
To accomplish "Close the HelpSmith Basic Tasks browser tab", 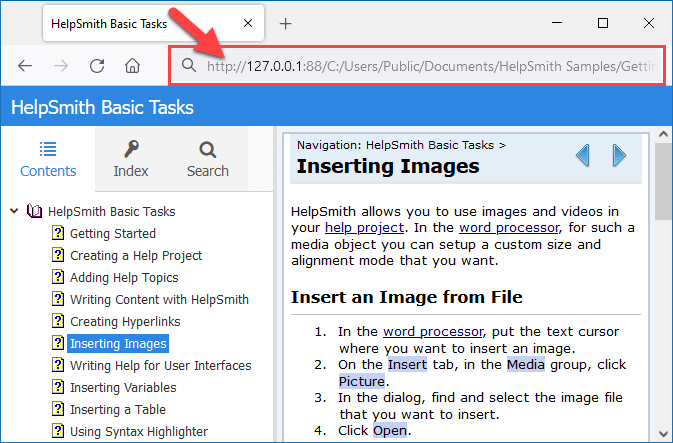I will [x=248, y=23].
